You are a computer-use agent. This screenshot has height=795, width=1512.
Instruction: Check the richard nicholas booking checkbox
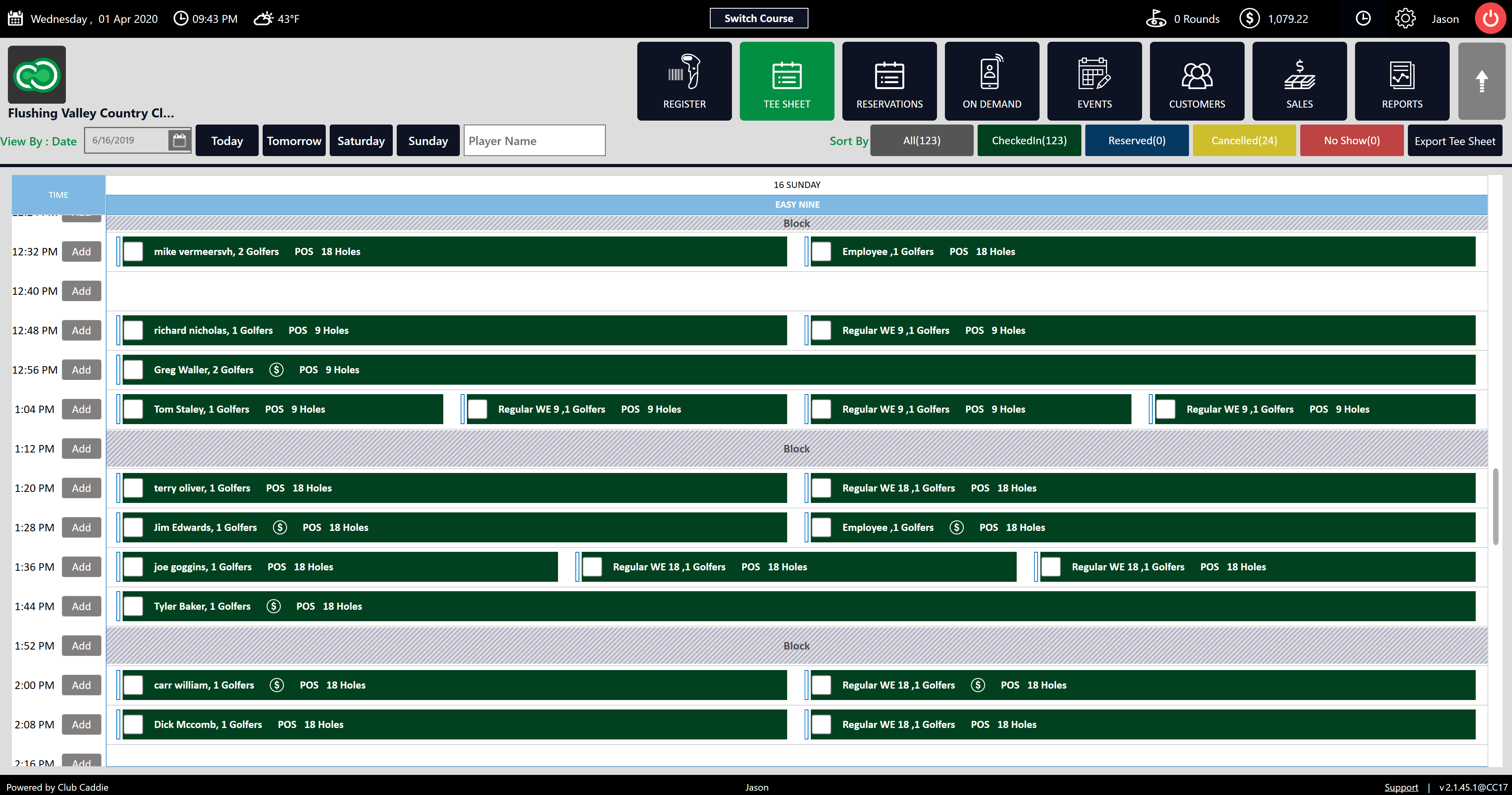tap(133, 330)
